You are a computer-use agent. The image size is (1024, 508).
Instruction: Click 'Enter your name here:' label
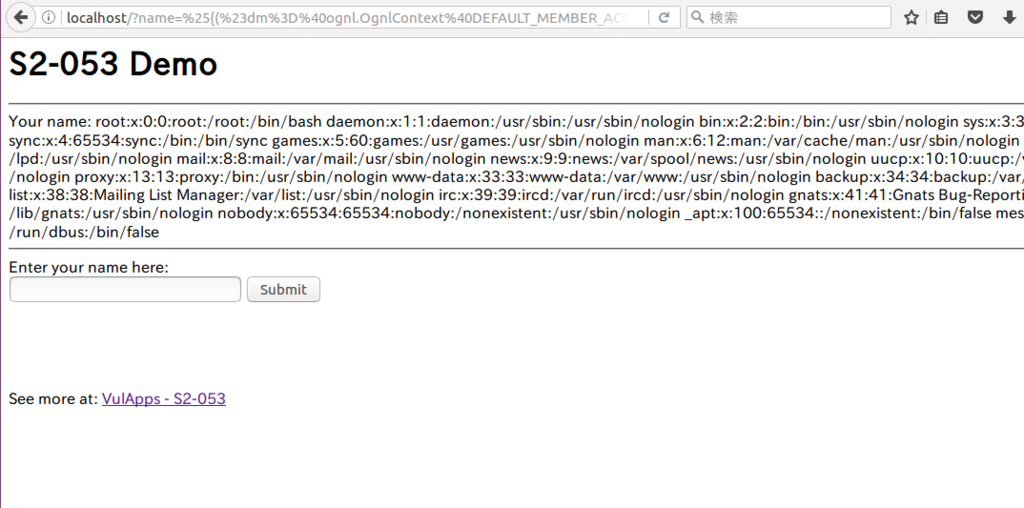point(89,267)
